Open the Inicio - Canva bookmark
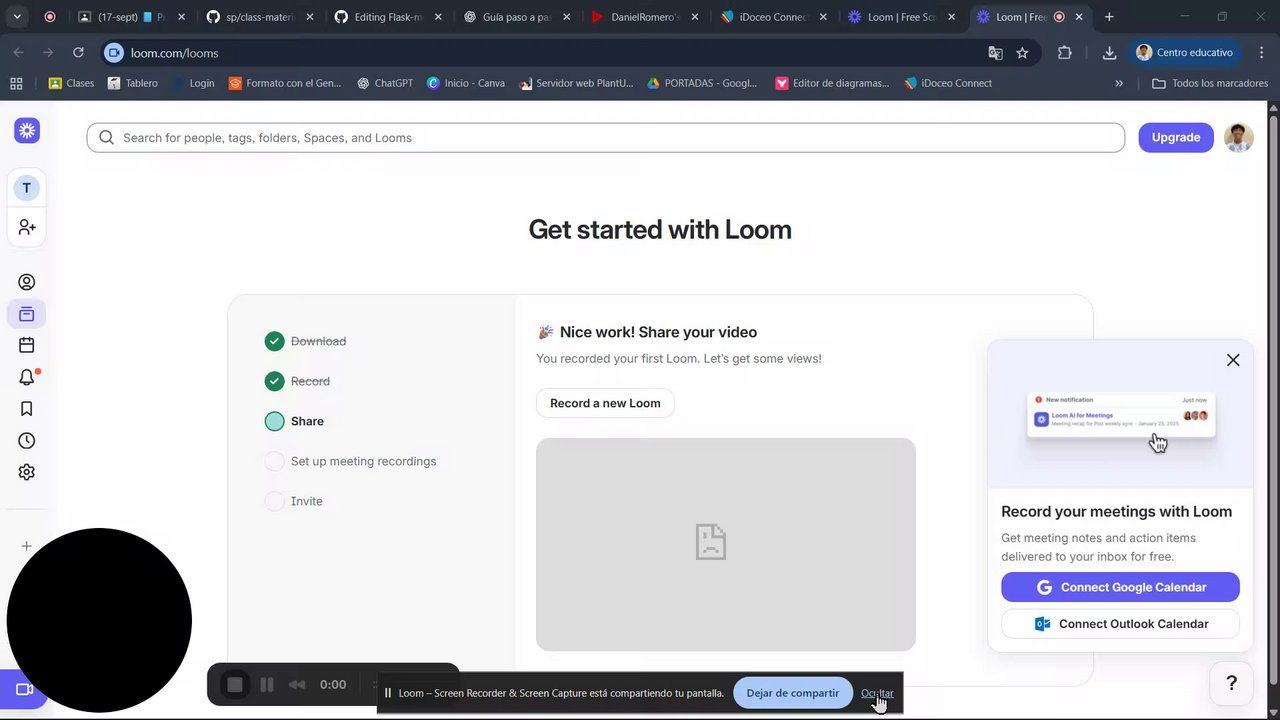This screenshot has height=720, width=1280. (x=466, y=83)
